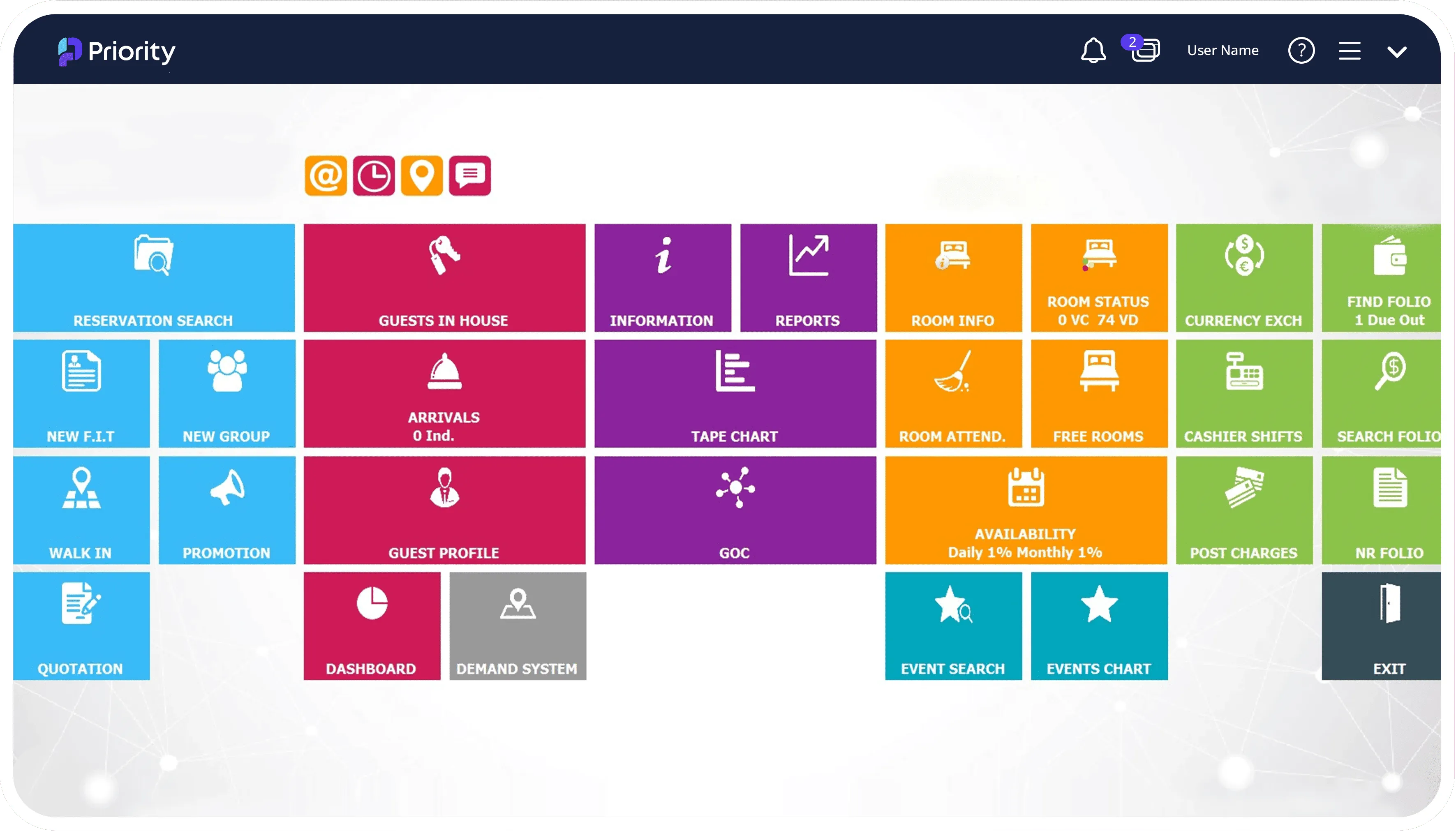Click the red clock shortcut icon

click(373, 176)
